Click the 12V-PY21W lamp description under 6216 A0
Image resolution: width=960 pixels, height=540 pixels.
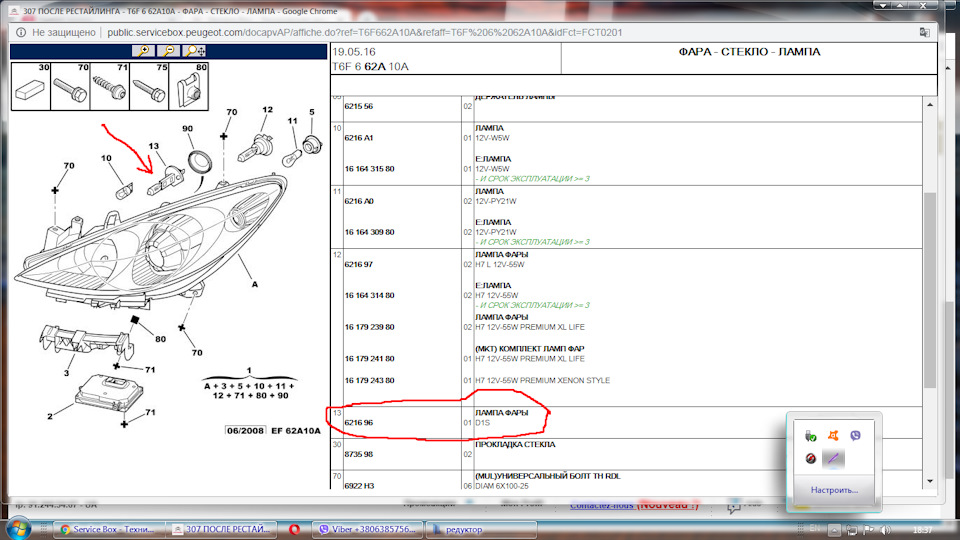[496, 201]
